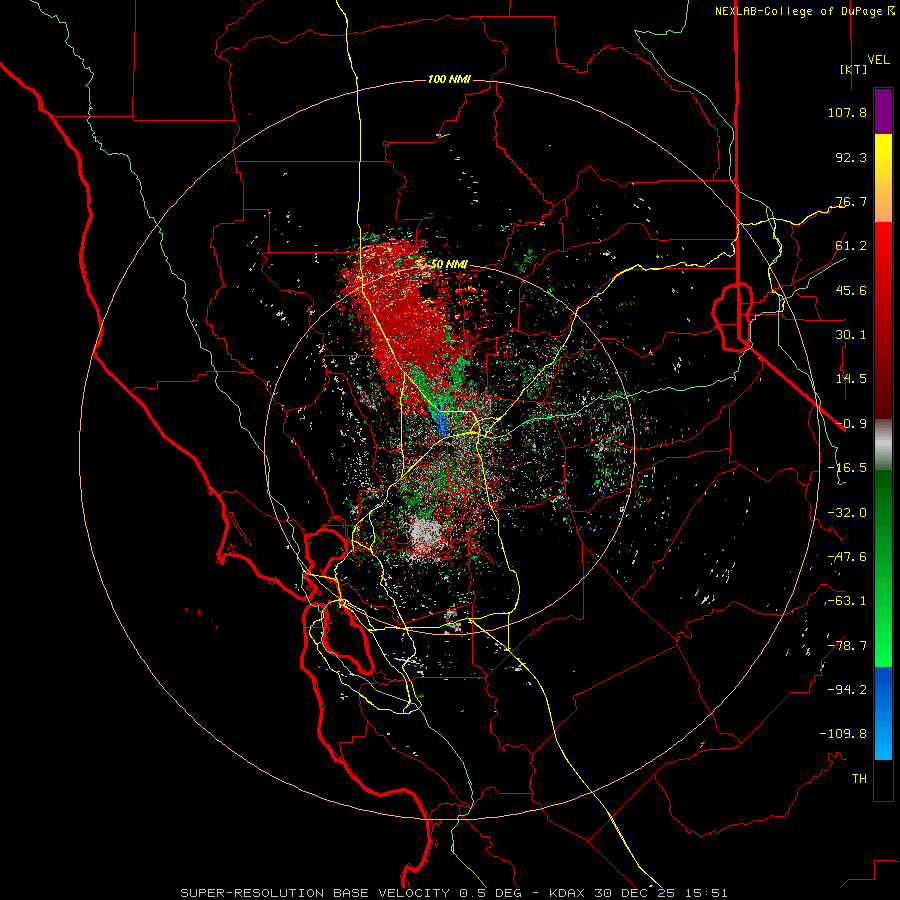Click the -0.9 legend value
The width and height of the screenshot is (900, 900).
tap(851, 424)
